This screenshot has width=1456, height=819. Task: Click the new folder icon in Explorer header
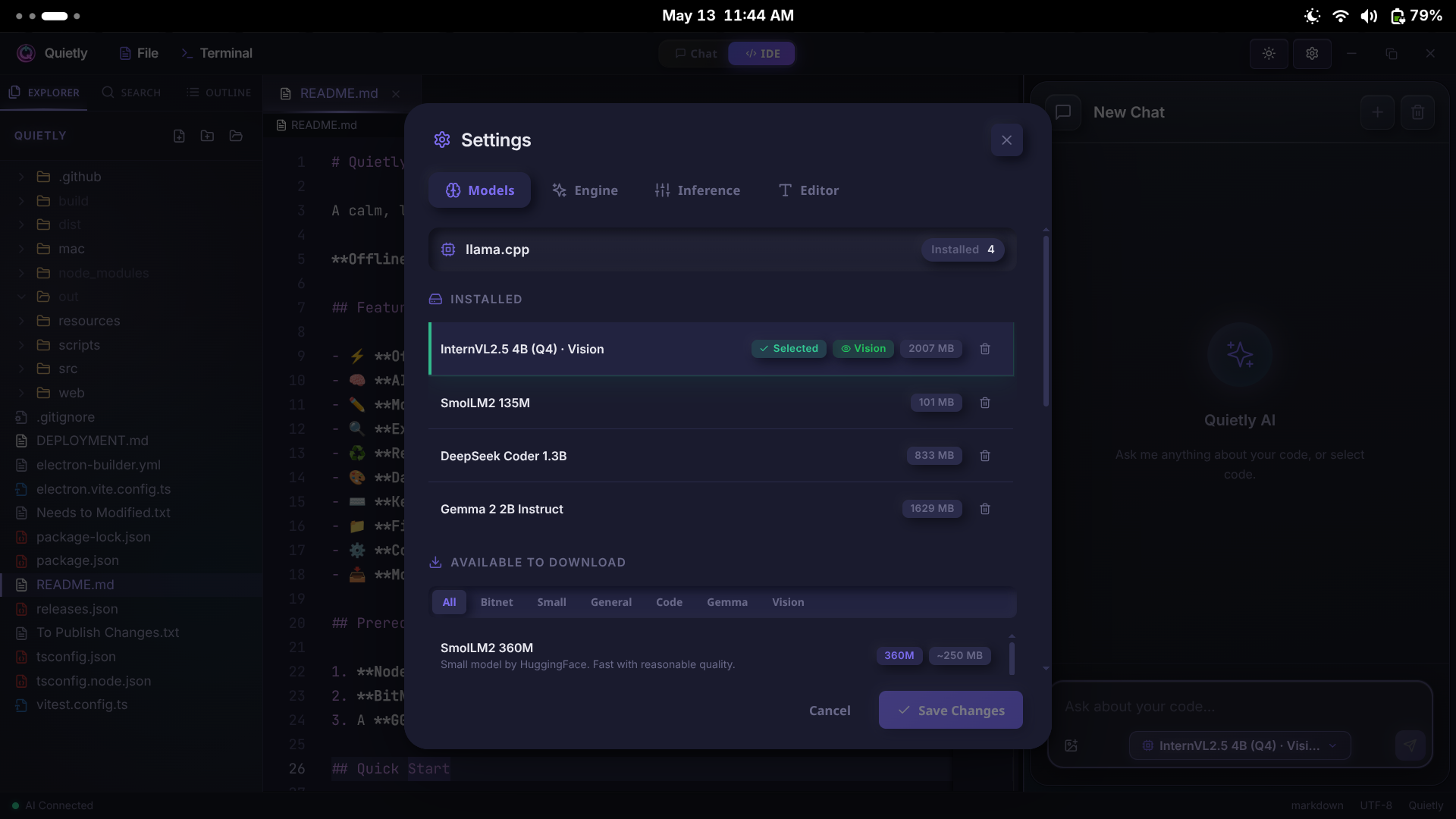207,136
